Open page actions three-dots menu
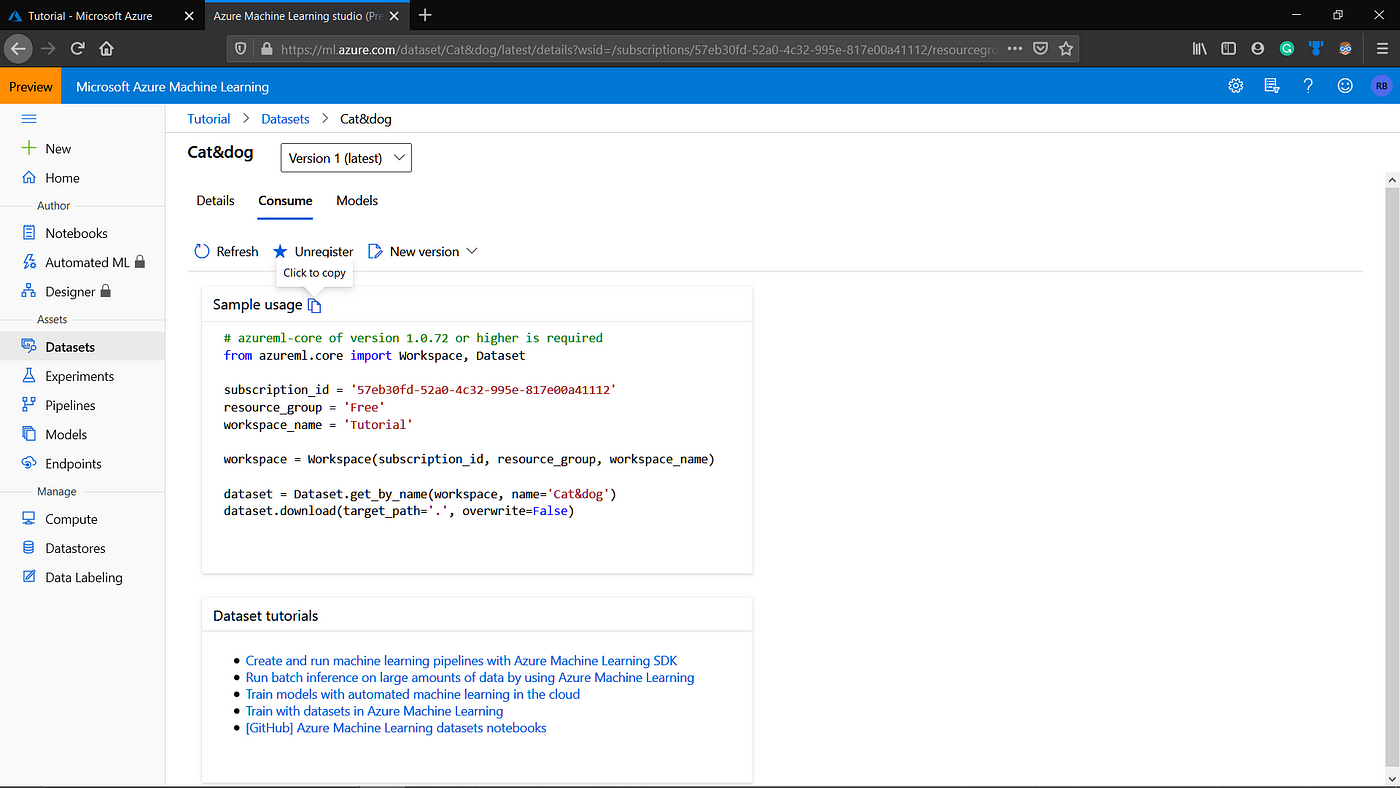The image size is (1400, 788). click(x=1015, y=48)
